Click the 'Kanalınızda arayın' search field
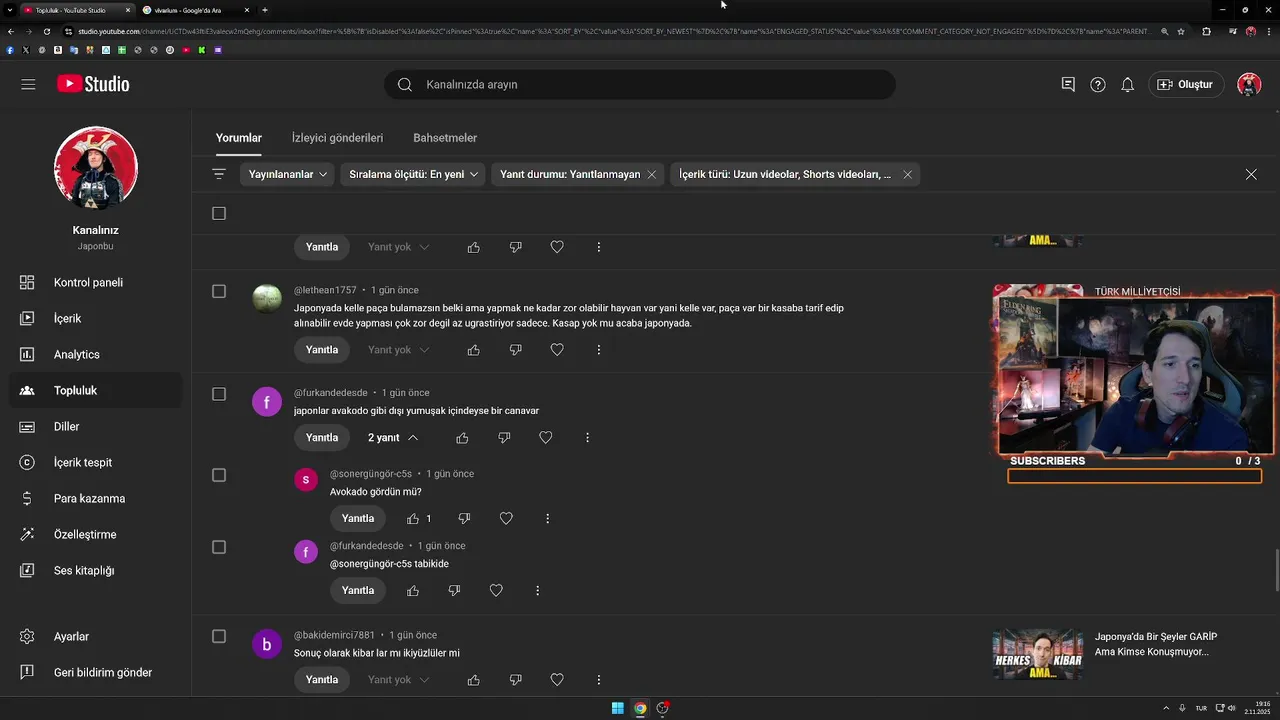The height and width of the screenshot is (720, 1280). click(x=640, y=85)
